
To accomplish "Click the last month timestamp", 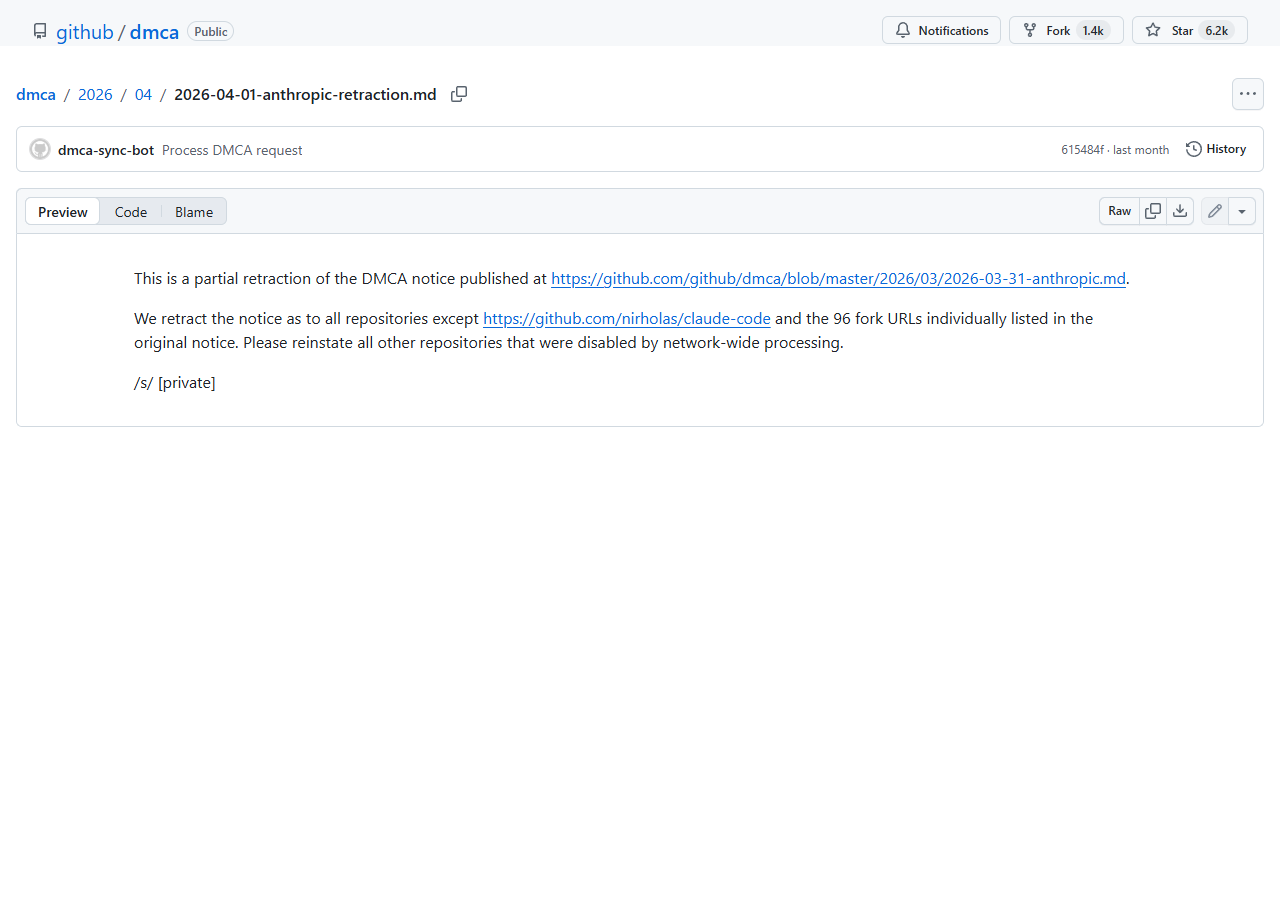I will tap(1141, 150).
